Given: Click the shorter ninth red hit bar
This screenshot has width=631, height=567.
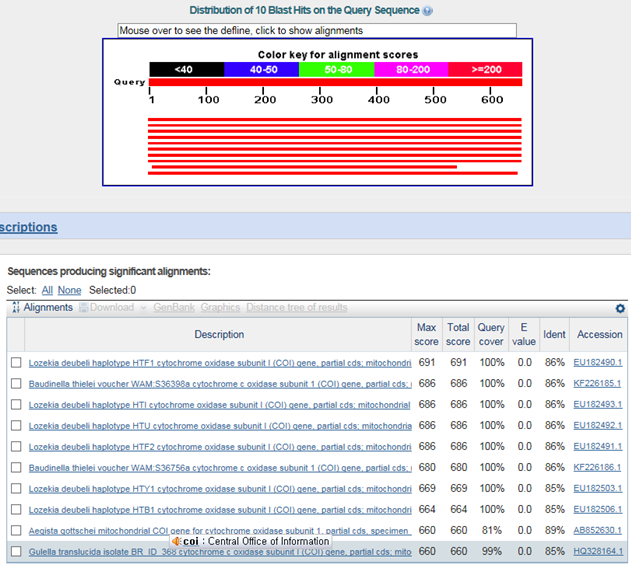Looking at the screenshot, I should tap(304, 167).
